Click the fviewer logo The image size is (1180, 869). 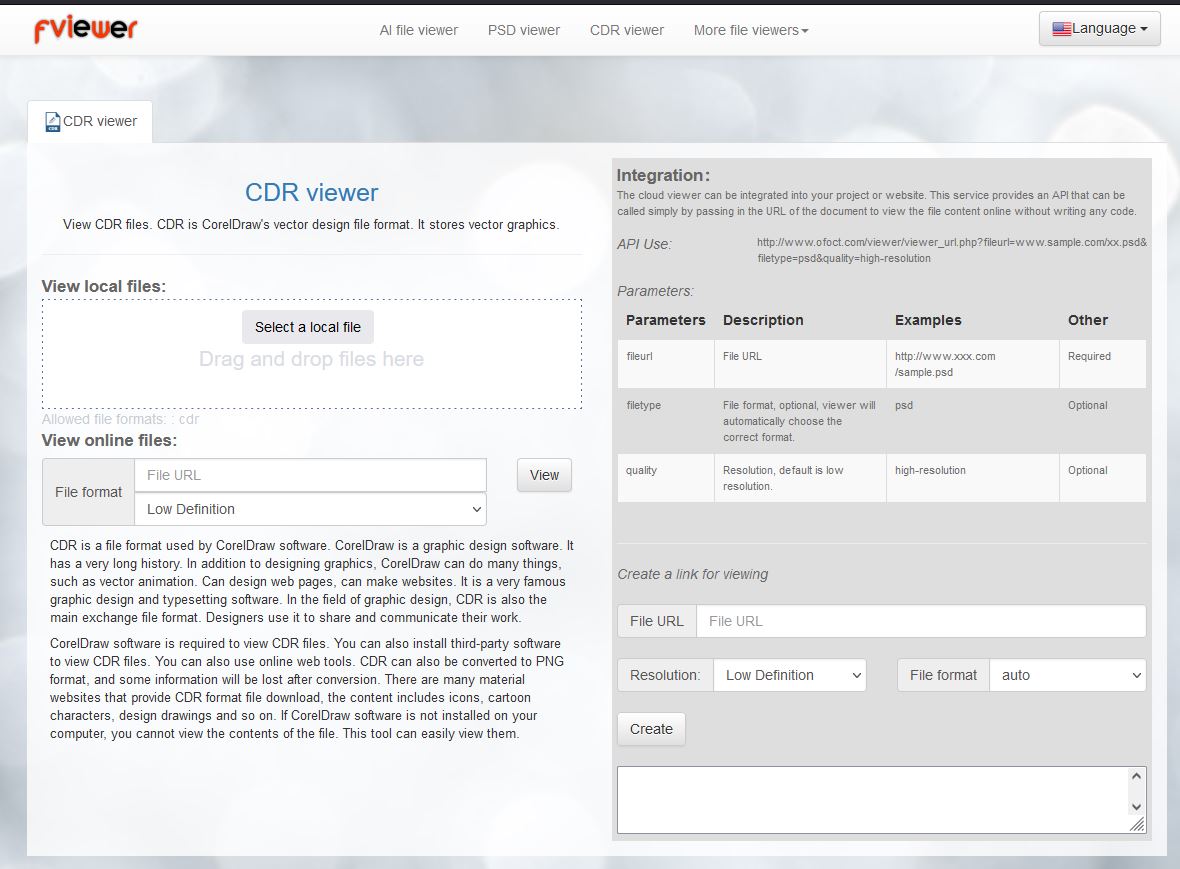click(86, 29)
